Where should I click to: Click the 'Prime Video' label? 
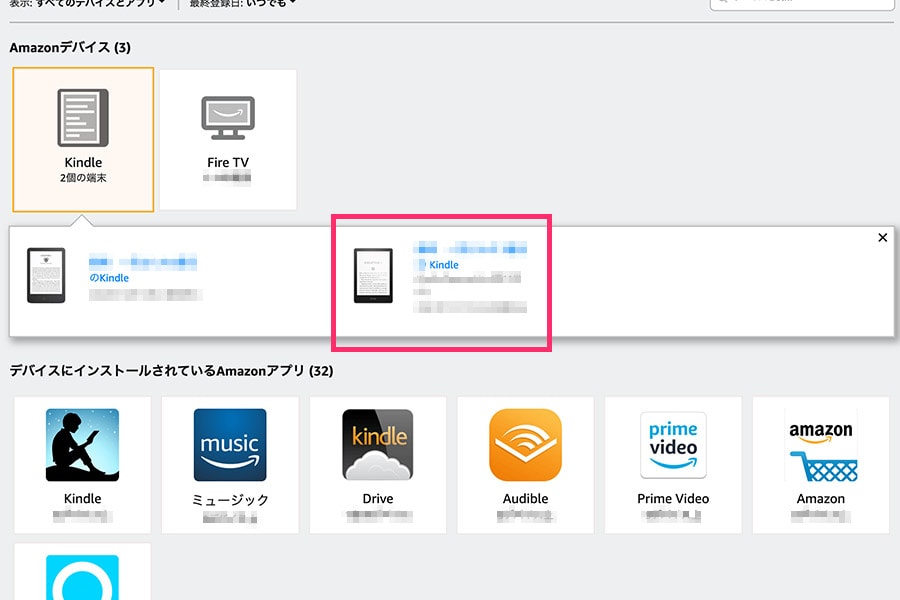[673, 499]
